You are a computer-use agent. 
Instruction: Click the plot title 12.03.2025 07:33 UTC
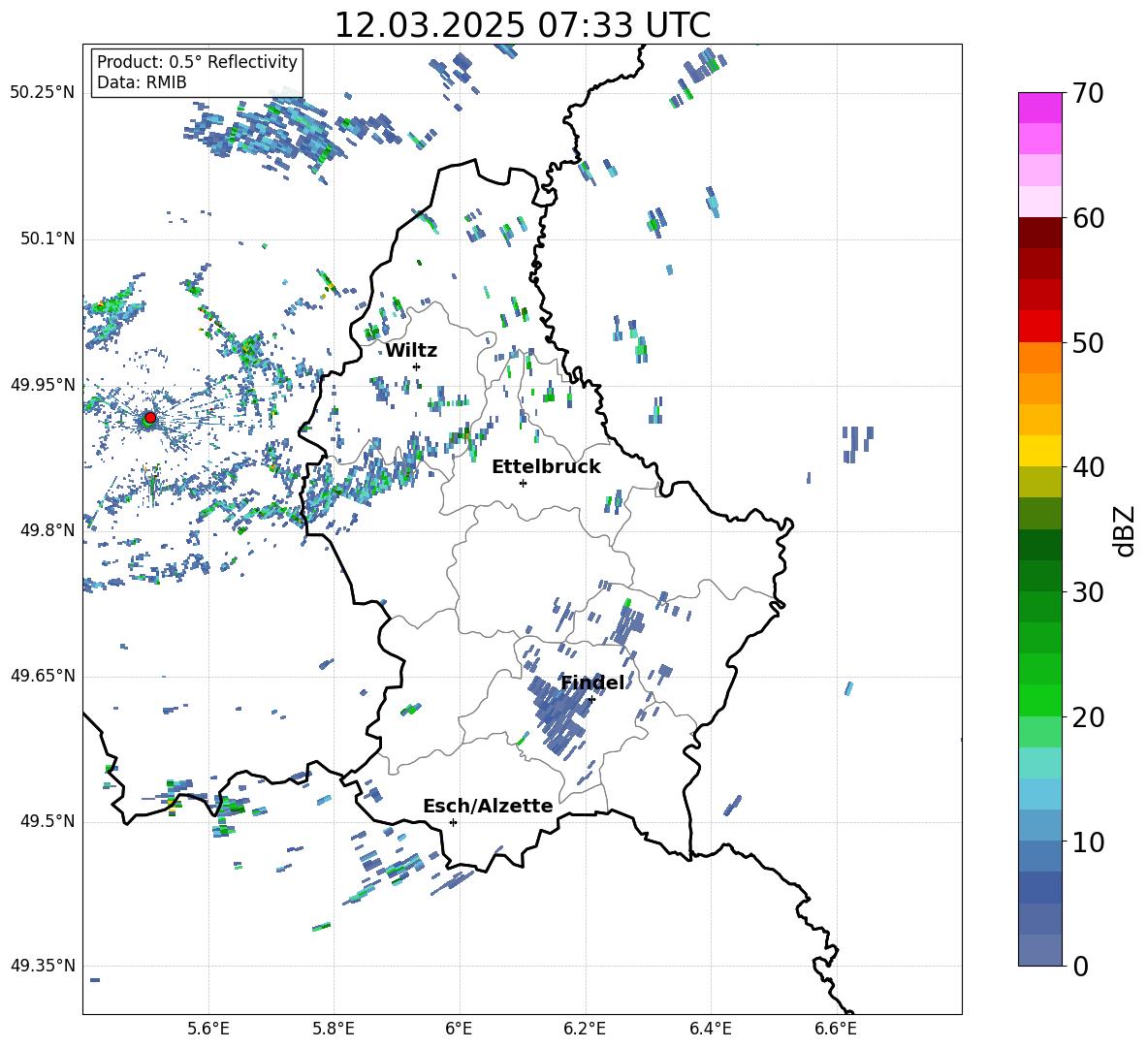click(x=522, y=25)
